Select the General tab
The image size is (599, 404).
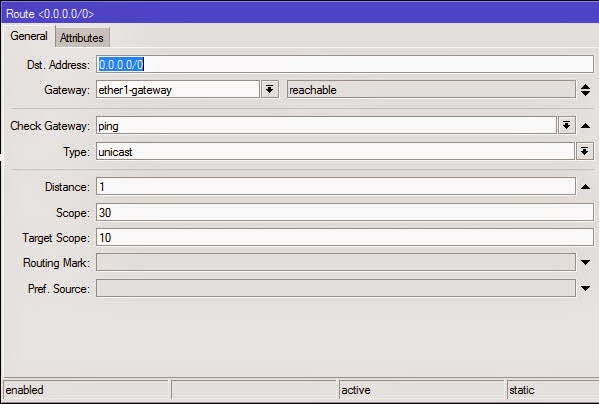(29, 36)
